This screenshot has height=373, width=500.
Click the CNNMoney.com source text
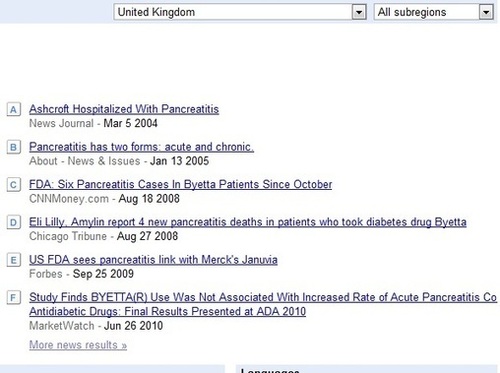[x=69, y=199]
